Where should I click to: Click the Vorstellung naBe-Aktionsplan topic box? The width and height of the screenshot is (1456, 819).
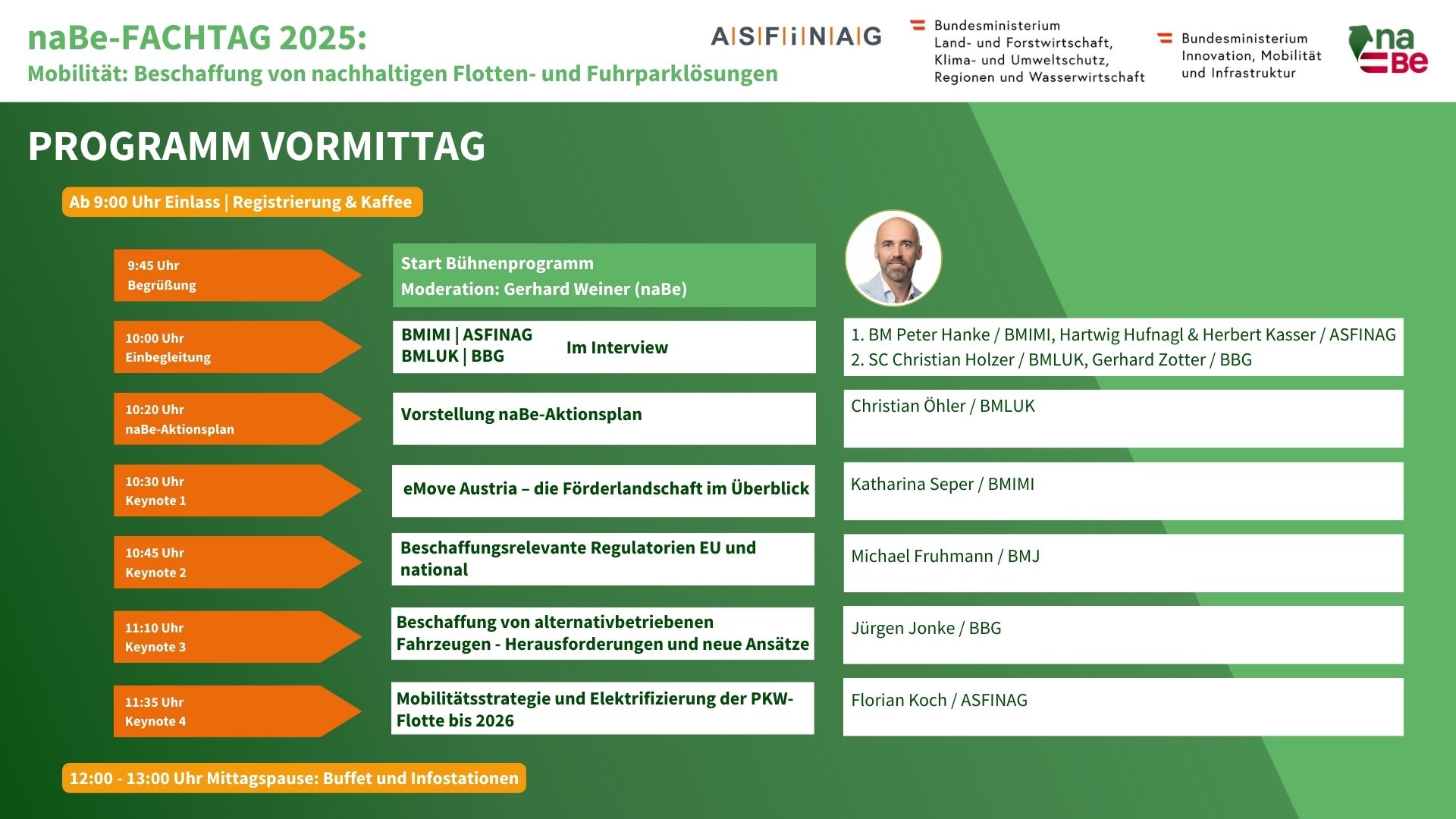pos(604,419)
